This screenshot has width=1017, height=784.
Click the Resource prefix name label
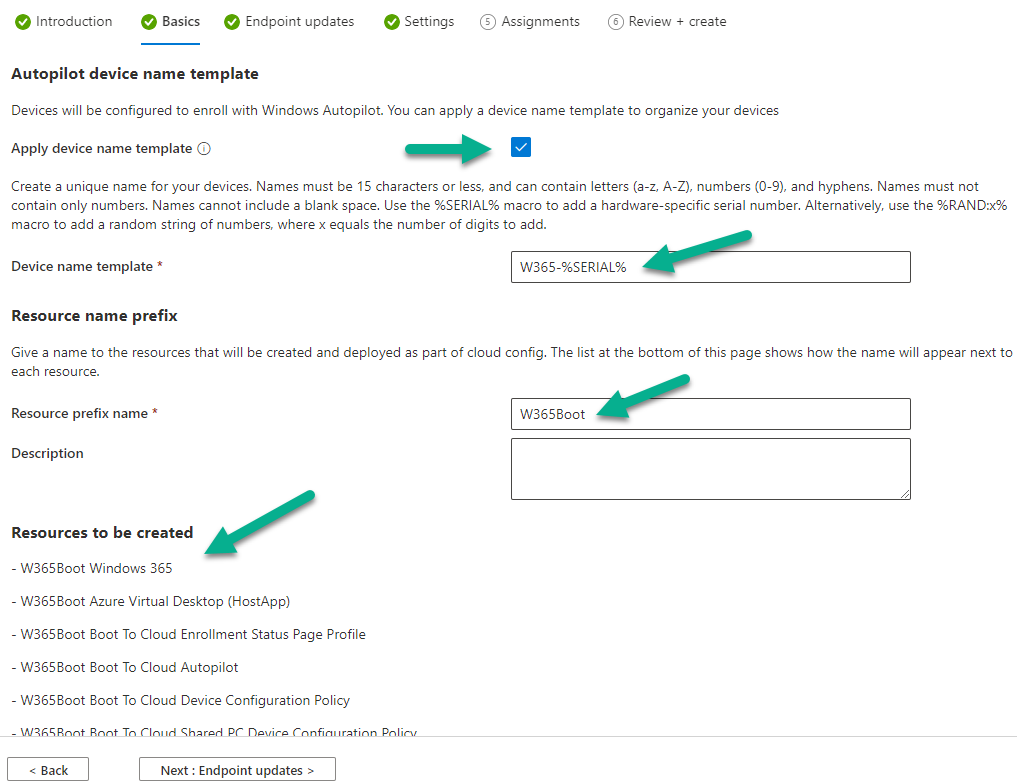pos(79,413)
